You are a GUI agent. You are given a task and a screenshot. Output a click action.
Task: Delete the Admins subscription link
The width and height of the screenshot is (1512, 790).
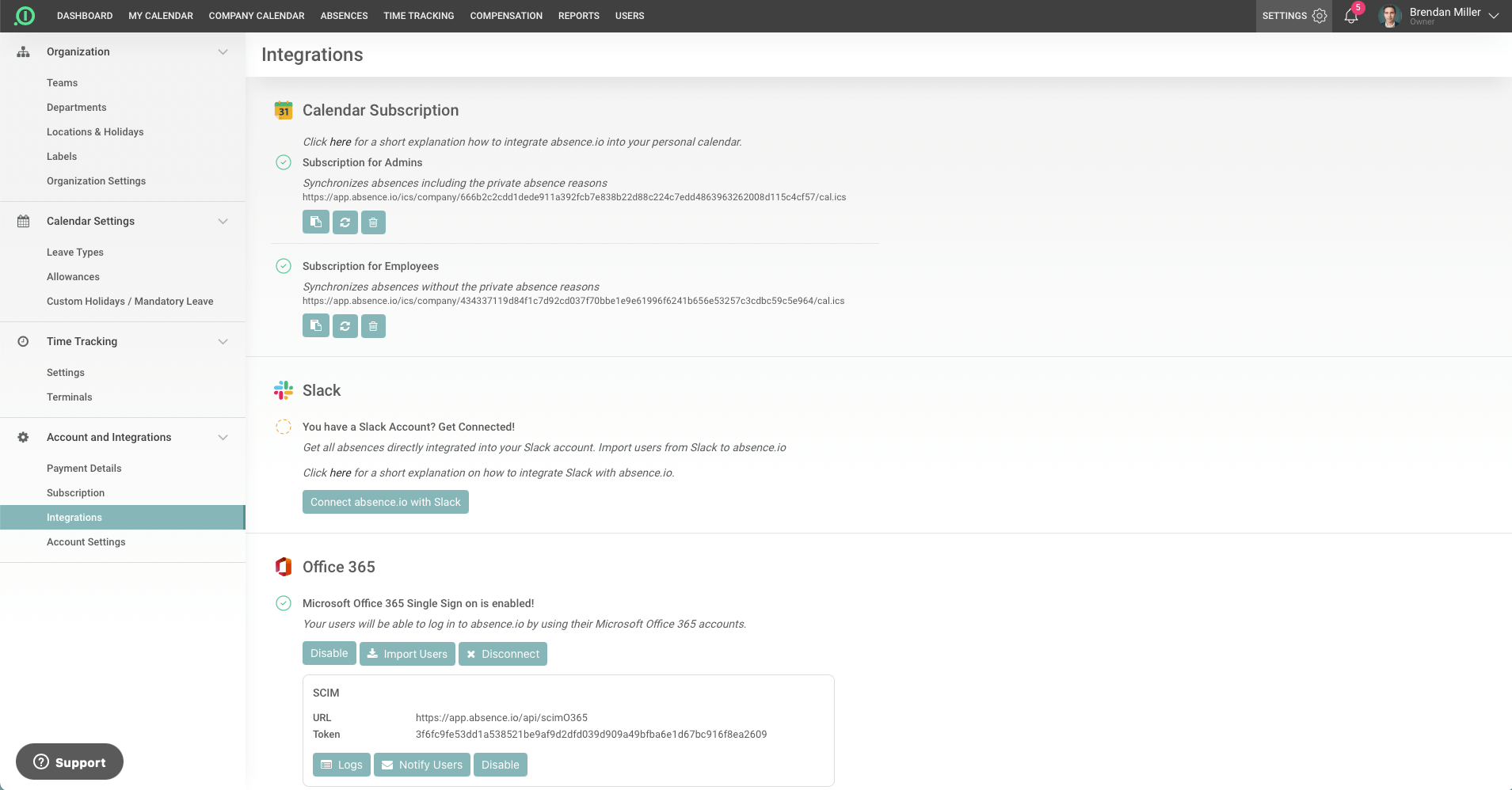point(373,222)
